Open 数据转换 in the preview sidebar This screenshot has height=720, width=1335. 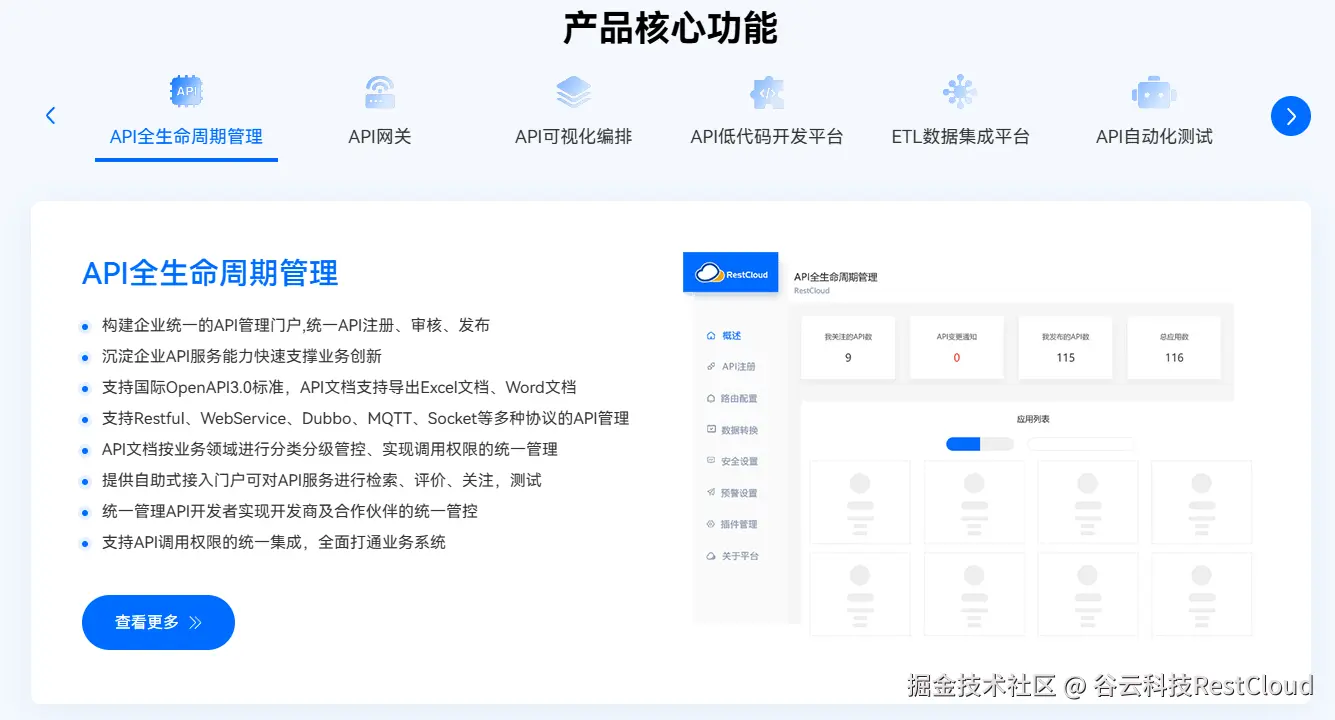(x=740, y=430)
